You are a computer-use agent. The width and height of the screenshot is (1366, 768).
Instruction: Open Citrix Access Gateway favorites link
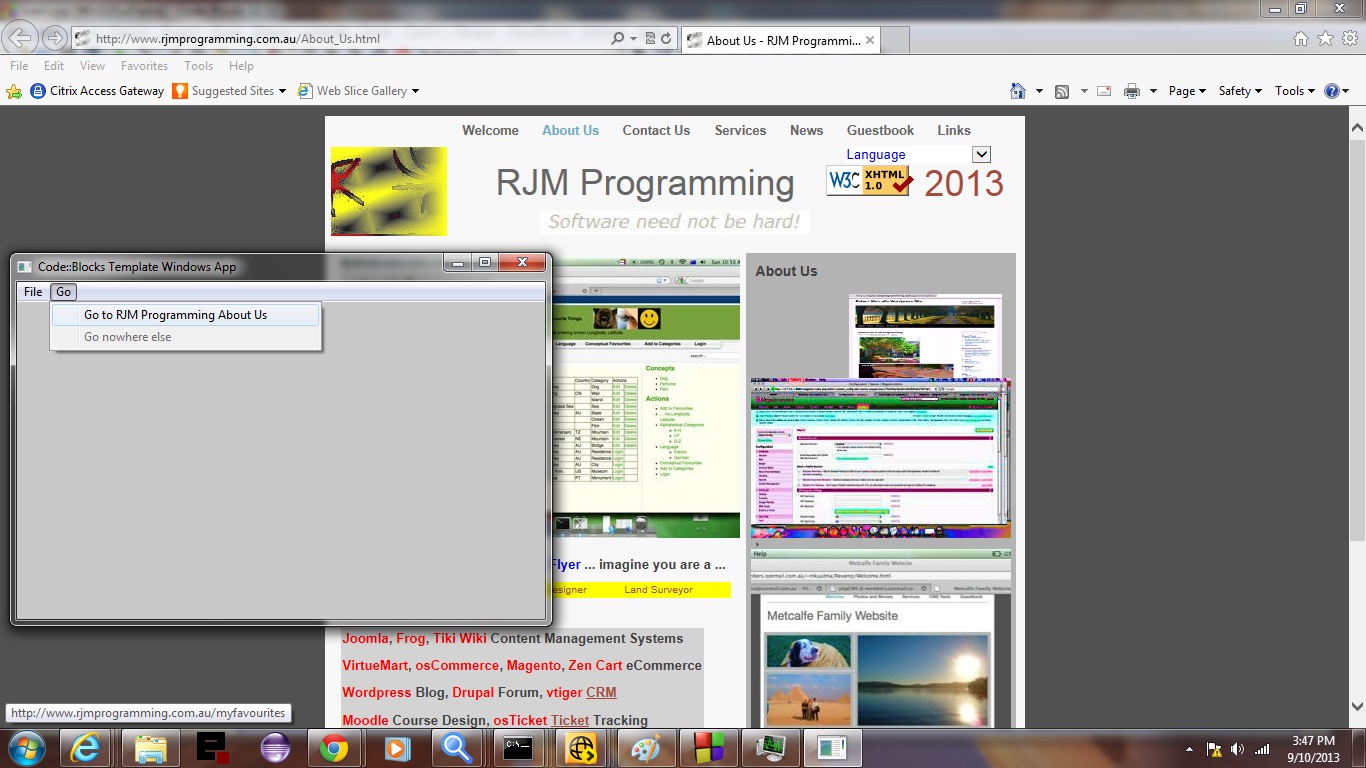(x=97, y=91)
